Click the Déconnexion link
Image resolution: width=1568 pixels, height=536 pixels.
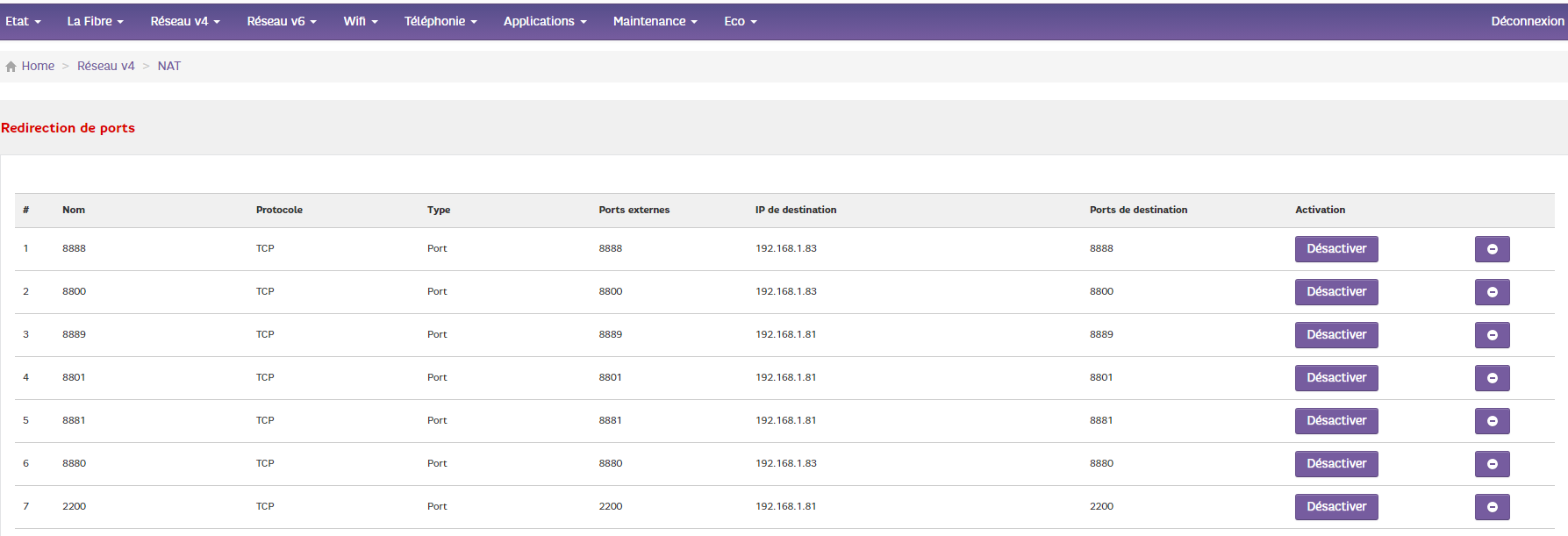click(1527, 21)
